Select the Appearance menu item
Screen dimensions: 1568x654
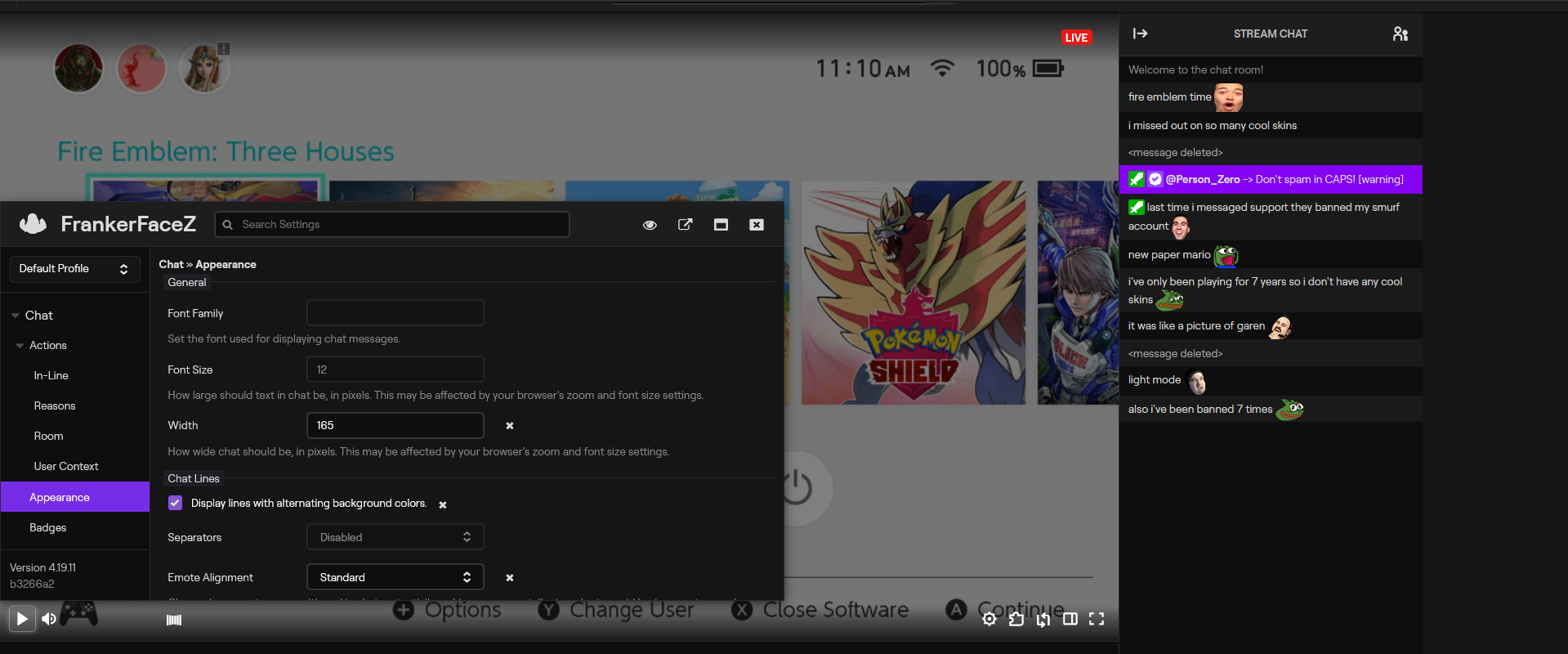[x=75, y=497]
